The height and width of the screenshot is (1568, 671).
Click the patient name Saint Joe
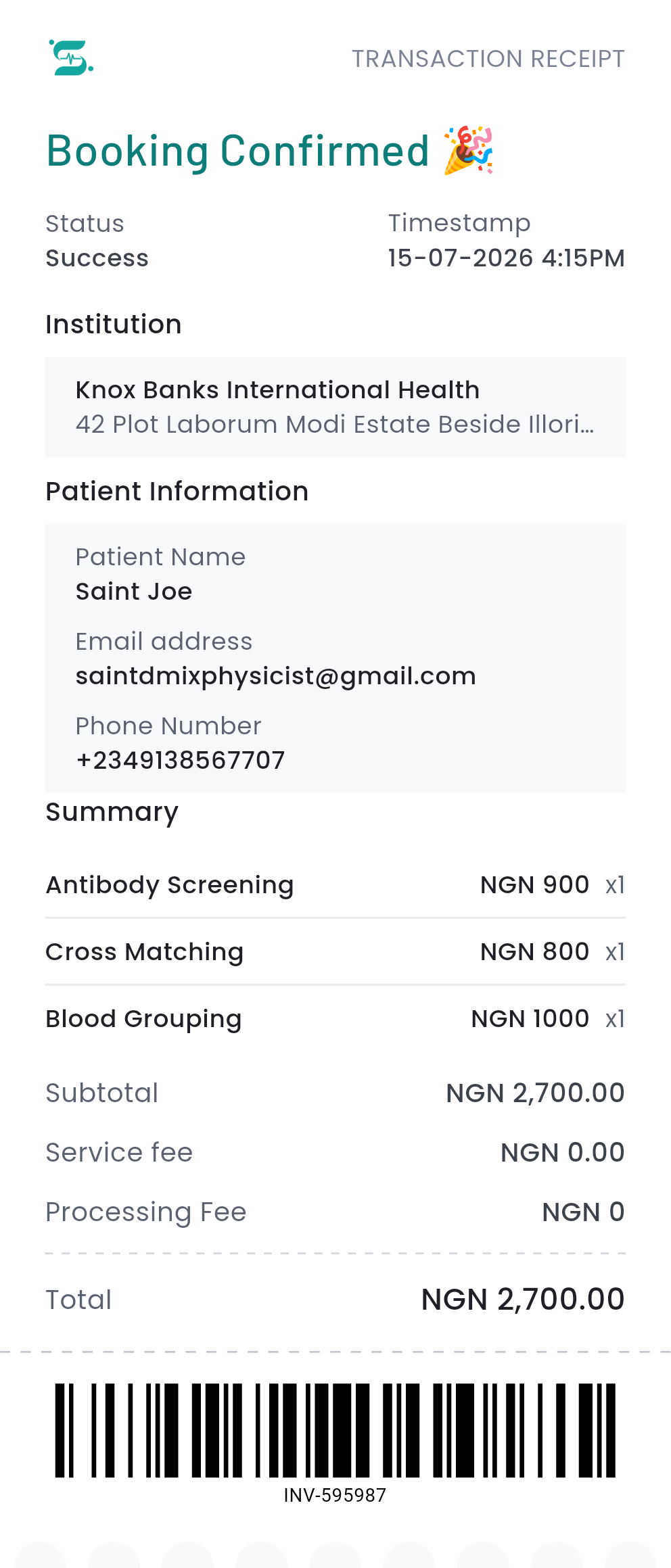(x=134, y=592)
